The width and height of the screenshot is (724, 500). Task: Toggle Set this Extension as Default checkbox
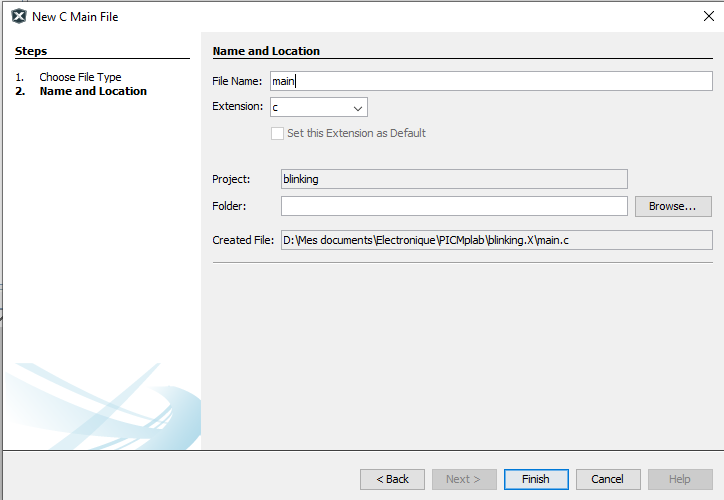[278, 133]
